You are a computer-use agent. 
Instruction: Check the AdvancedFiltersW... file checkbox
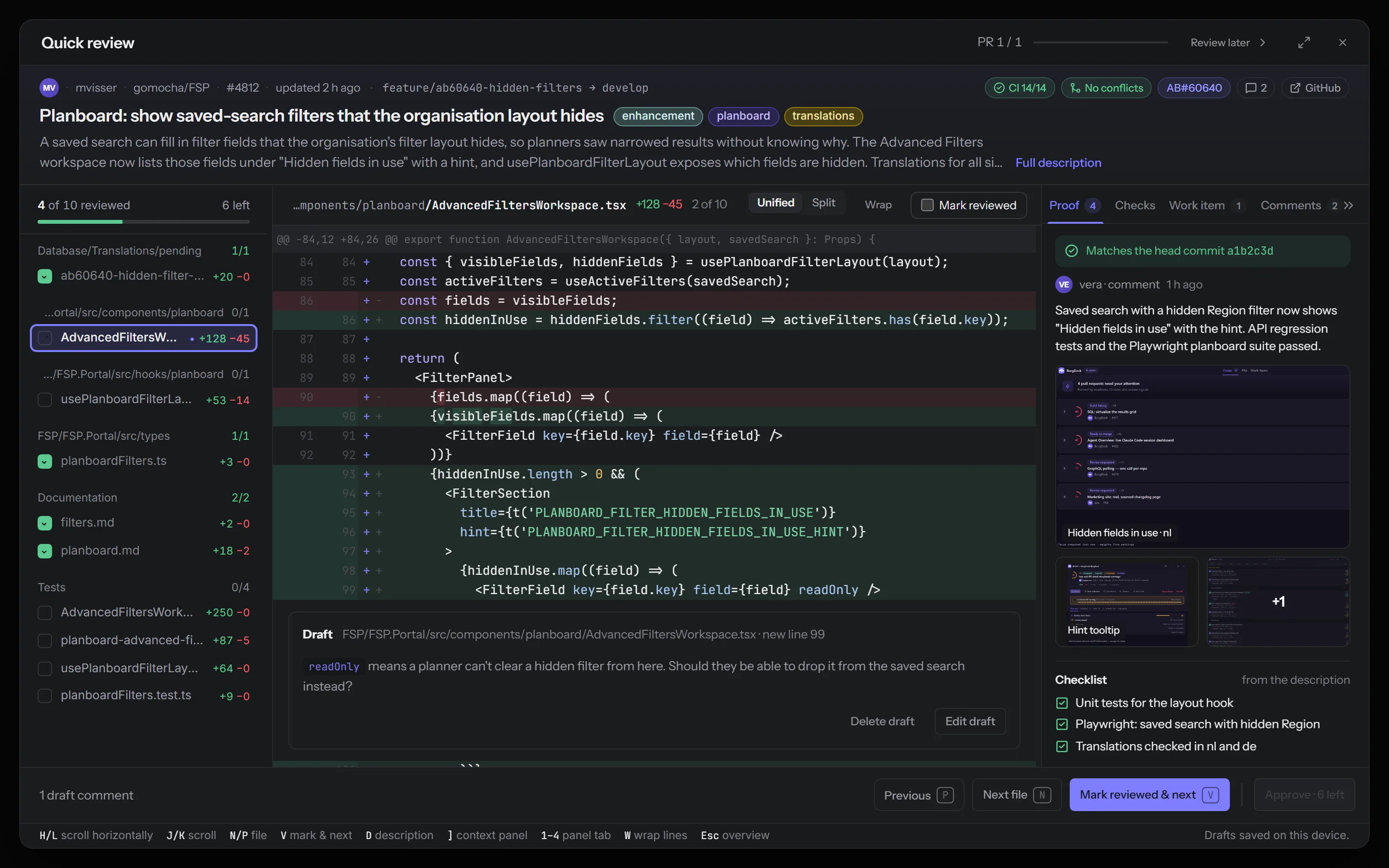click(x=45, y=338)
